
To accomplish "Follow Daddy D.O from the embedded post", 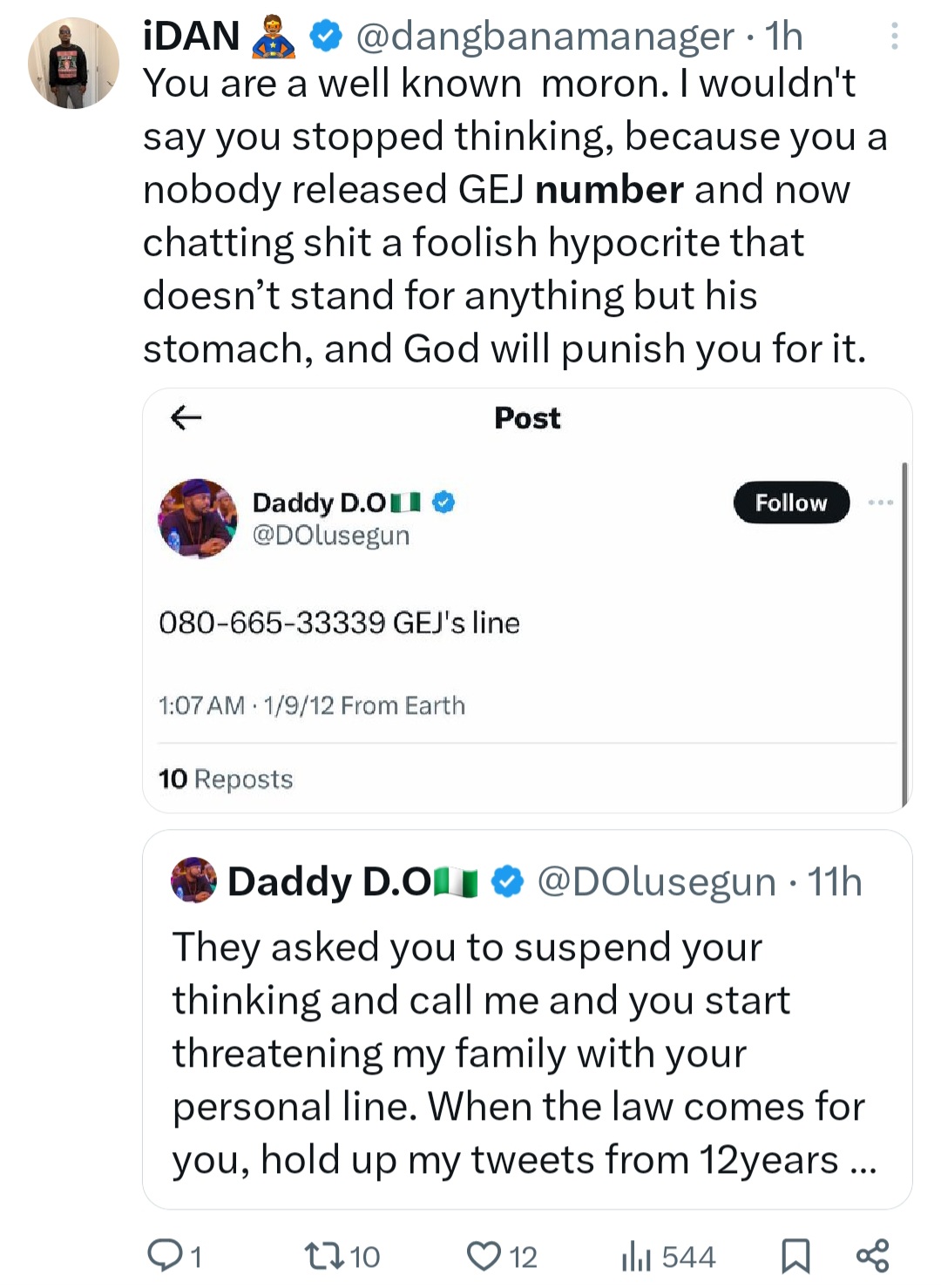I will [790, 502].
